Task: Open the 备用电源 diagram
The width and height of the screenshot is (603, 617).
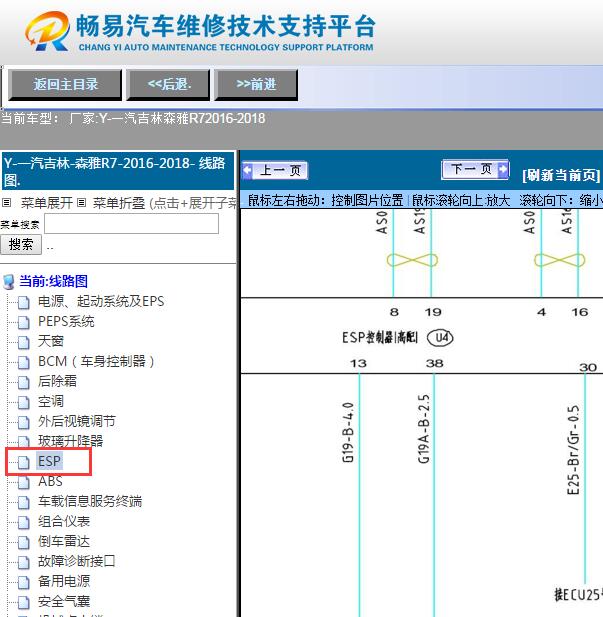Action: (x=64, y=582)
